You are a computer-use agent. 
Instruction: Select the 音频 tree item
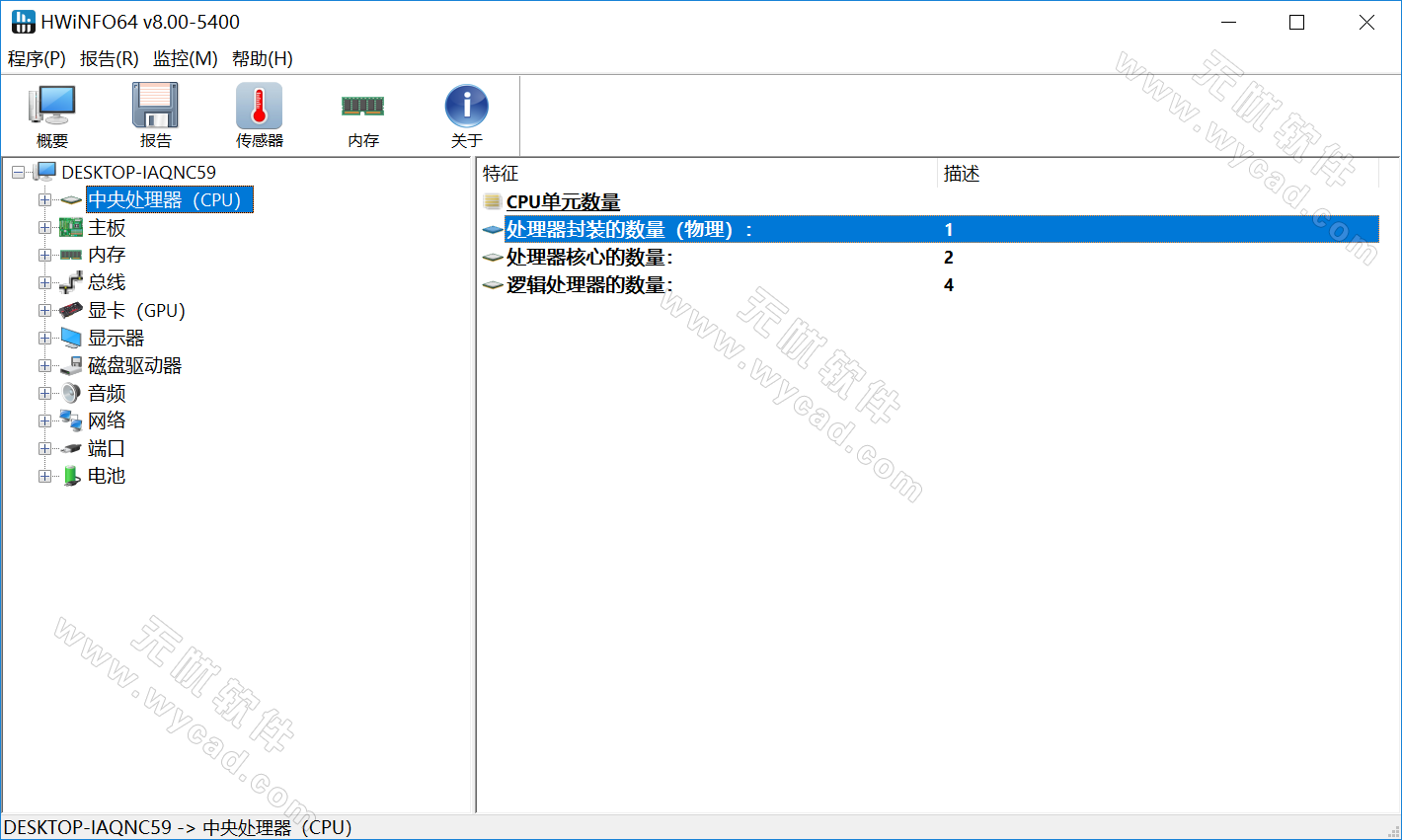[x=107, y=393]
